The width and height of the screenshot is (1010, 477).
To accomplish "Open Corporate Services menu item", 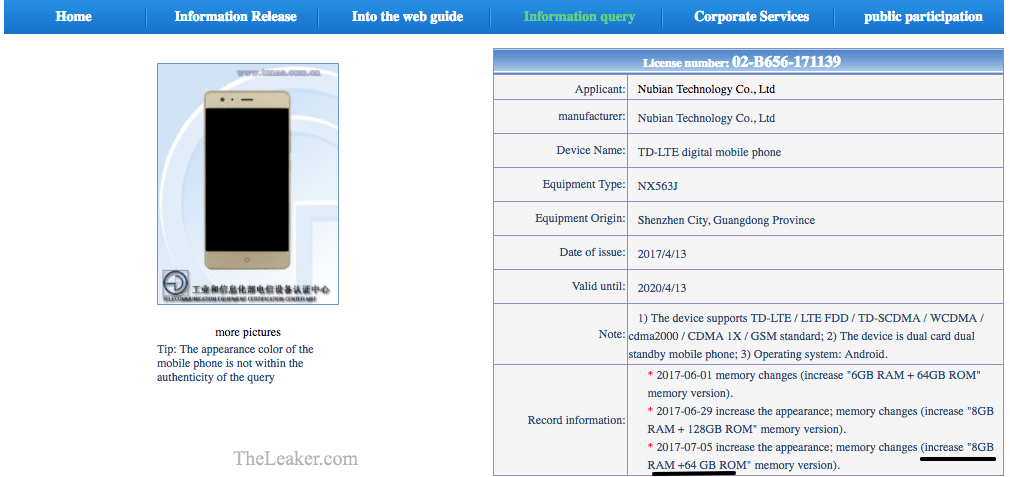I will tap(751, 17).
